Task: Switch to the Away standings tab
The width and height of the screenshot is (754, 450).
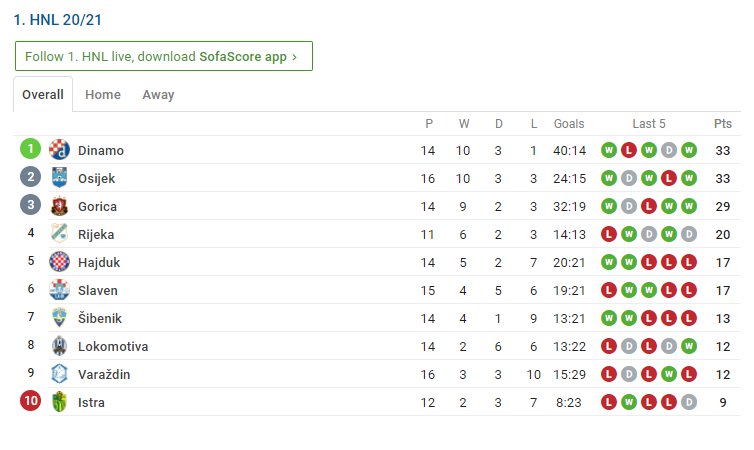Action: pos(158,95)
